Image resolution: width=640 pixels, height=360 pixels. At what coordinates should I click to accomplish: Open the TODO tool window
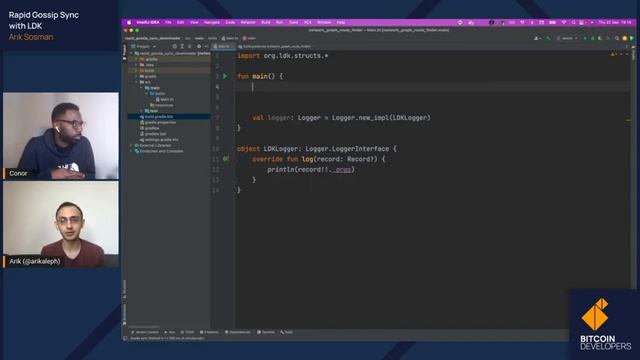coord(187,332)
